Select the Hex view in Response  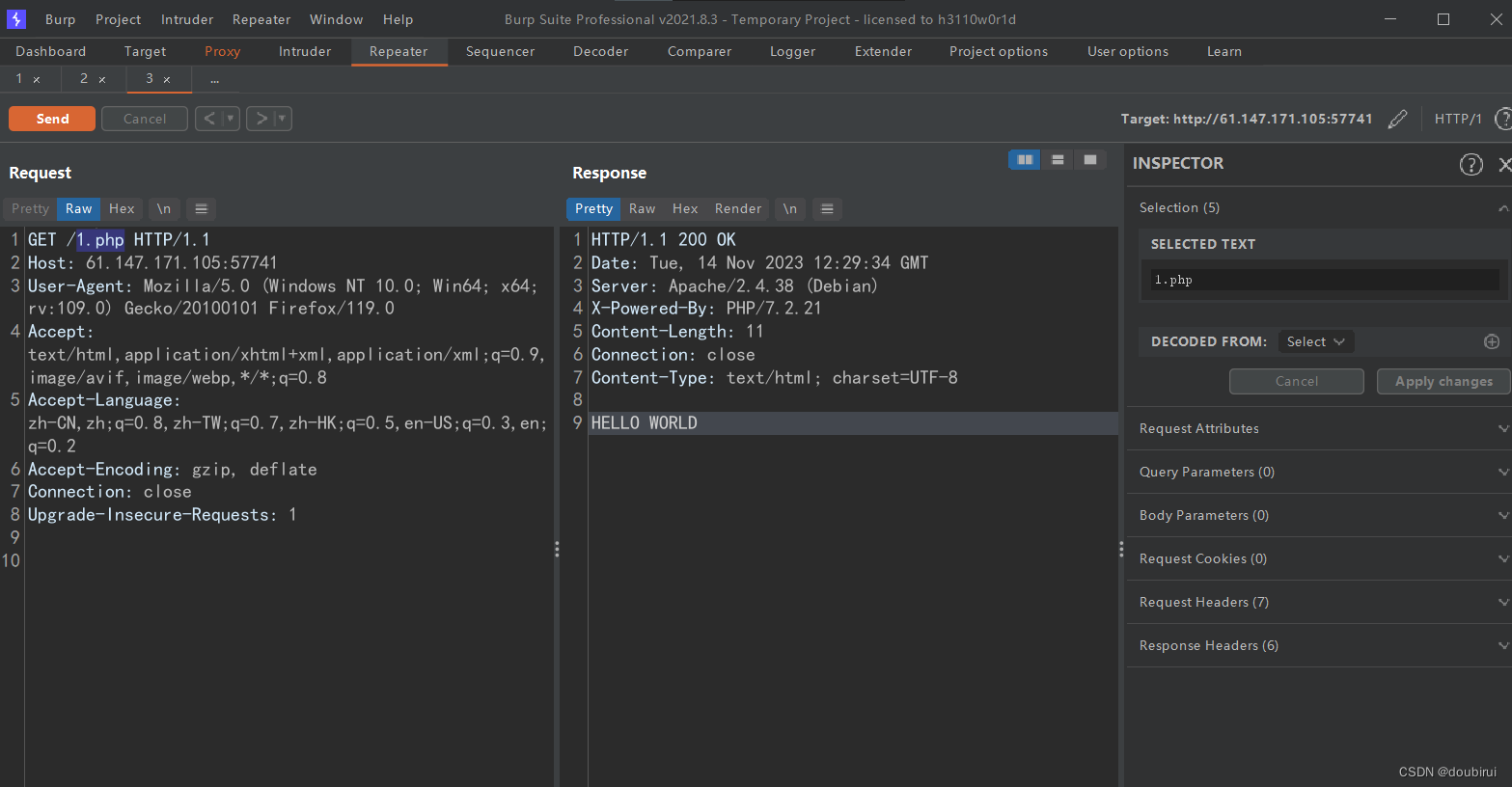(x=685, y=208)
